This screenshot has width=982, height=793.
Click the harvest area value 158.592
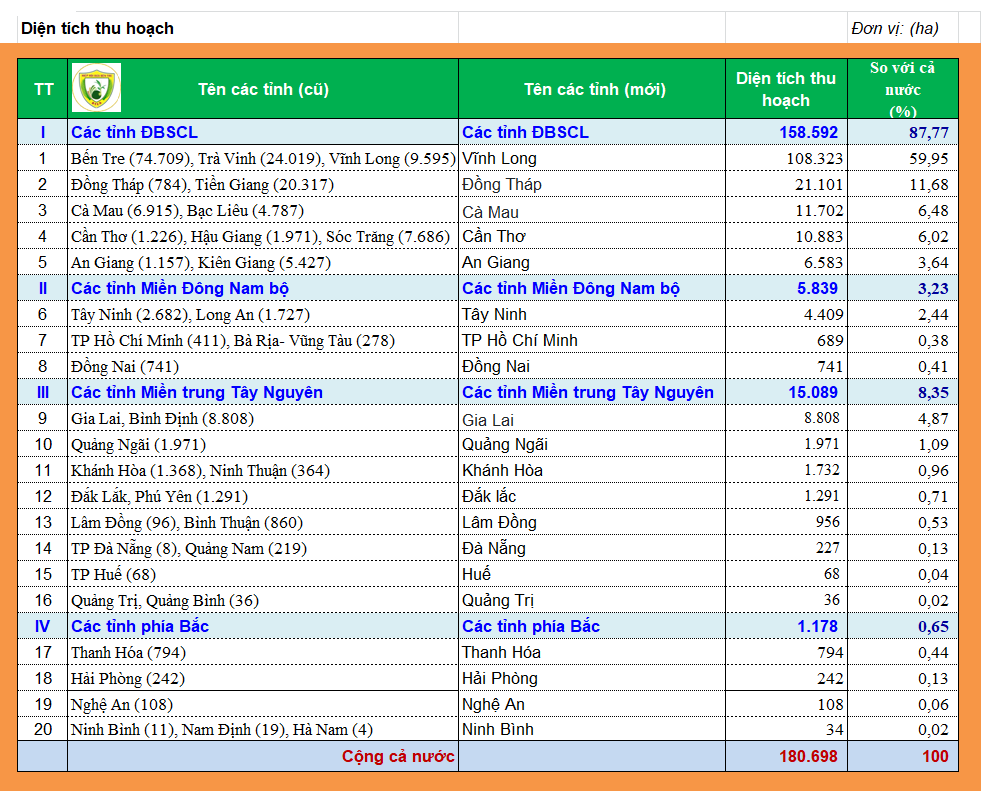809,132
